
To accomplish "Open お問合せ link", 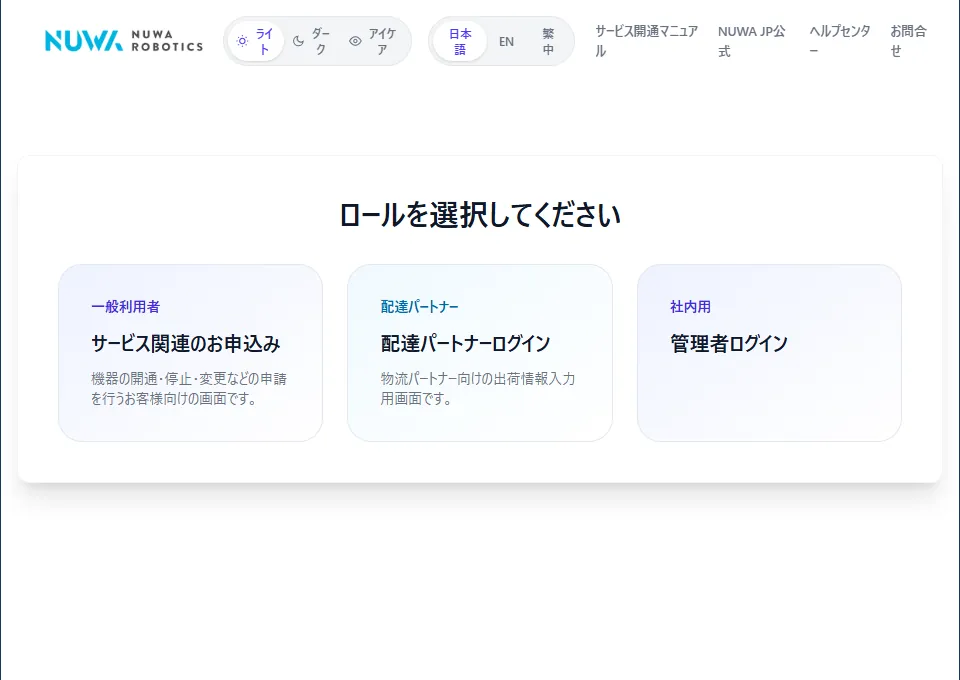I will pos(909,41).
